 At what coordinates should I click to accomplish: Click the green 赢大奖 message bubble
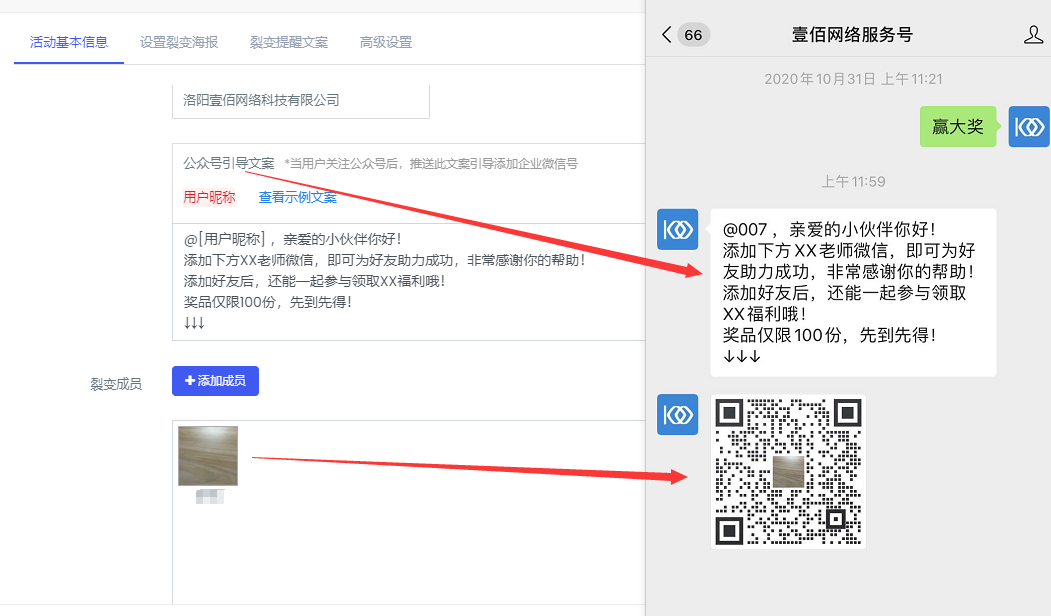tap(958, 126)
